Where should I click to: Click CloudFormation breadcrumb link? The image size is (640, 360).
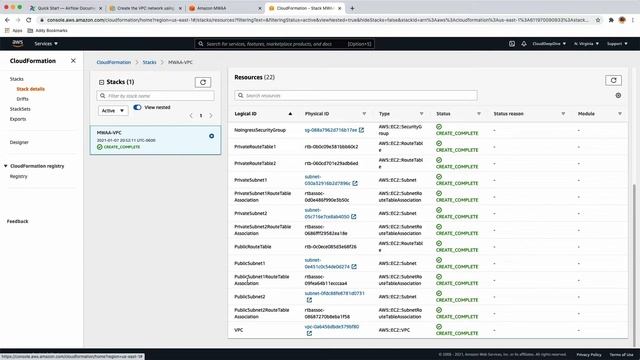(x=114, y=62)
